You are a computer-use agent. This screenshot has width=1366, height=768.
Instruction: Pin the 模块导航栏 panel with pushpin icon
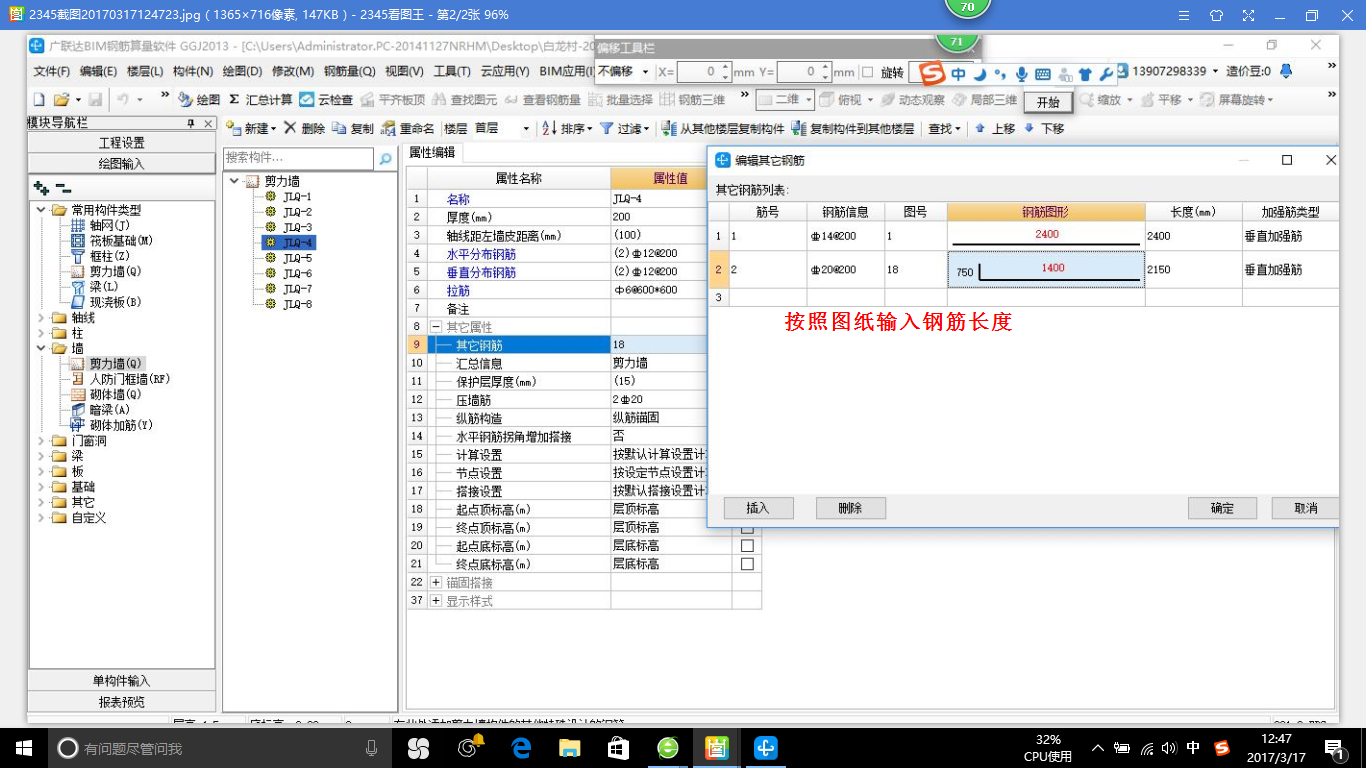point(191,123)
